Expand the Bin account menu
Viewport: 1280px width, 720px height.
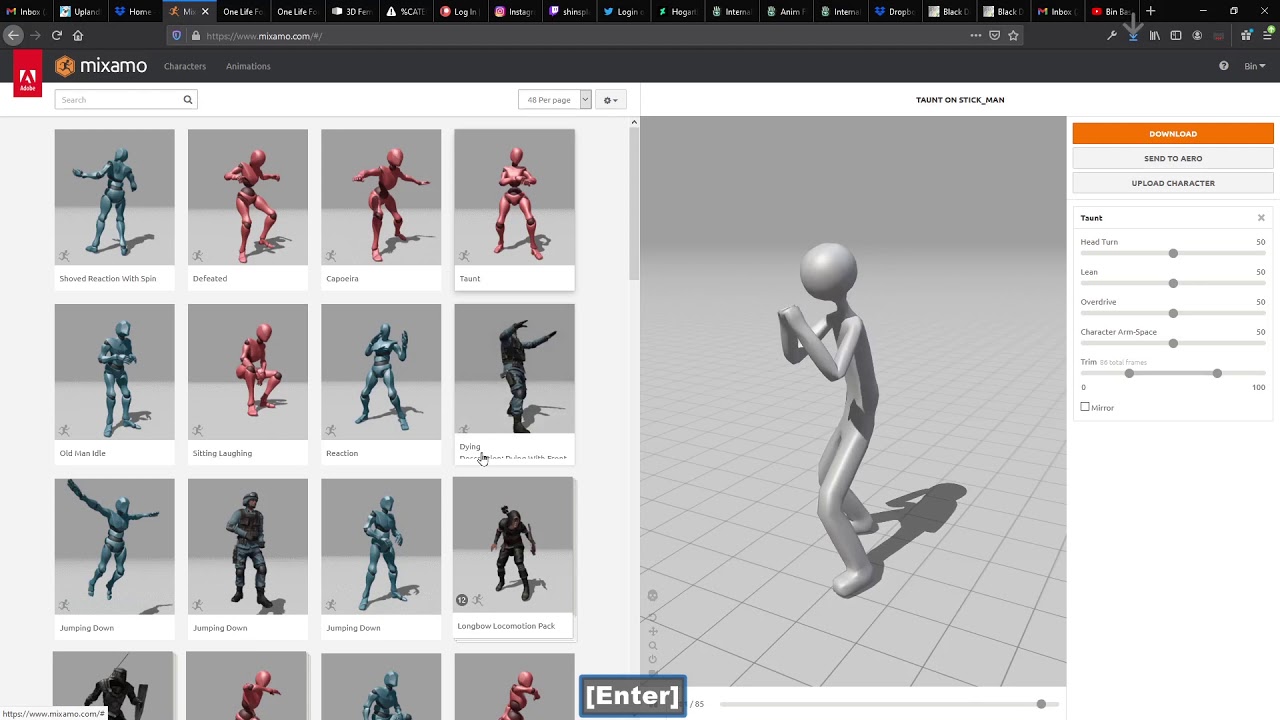point(1255,66)
